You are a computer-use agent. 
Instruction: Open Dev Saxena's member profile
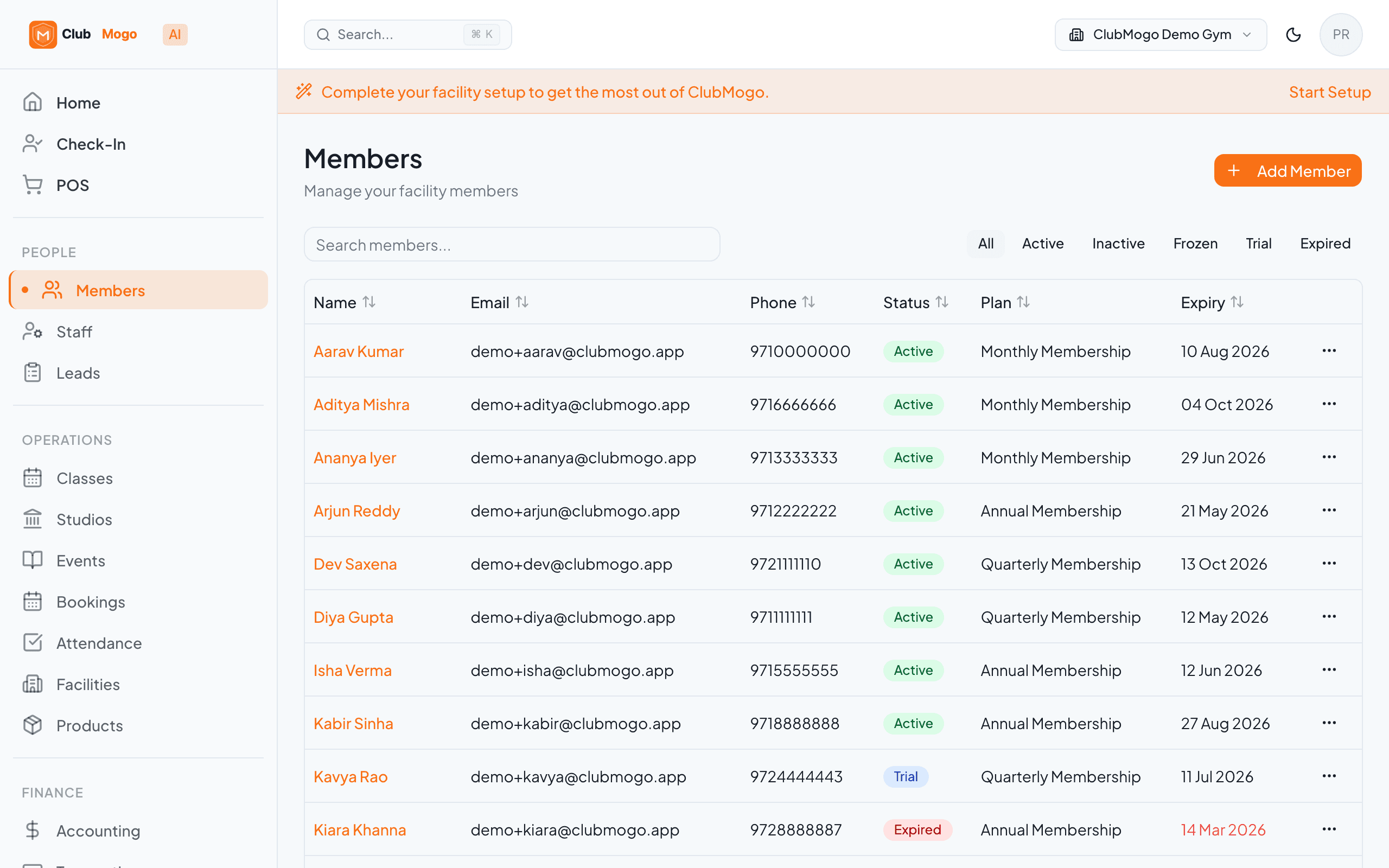355,564
